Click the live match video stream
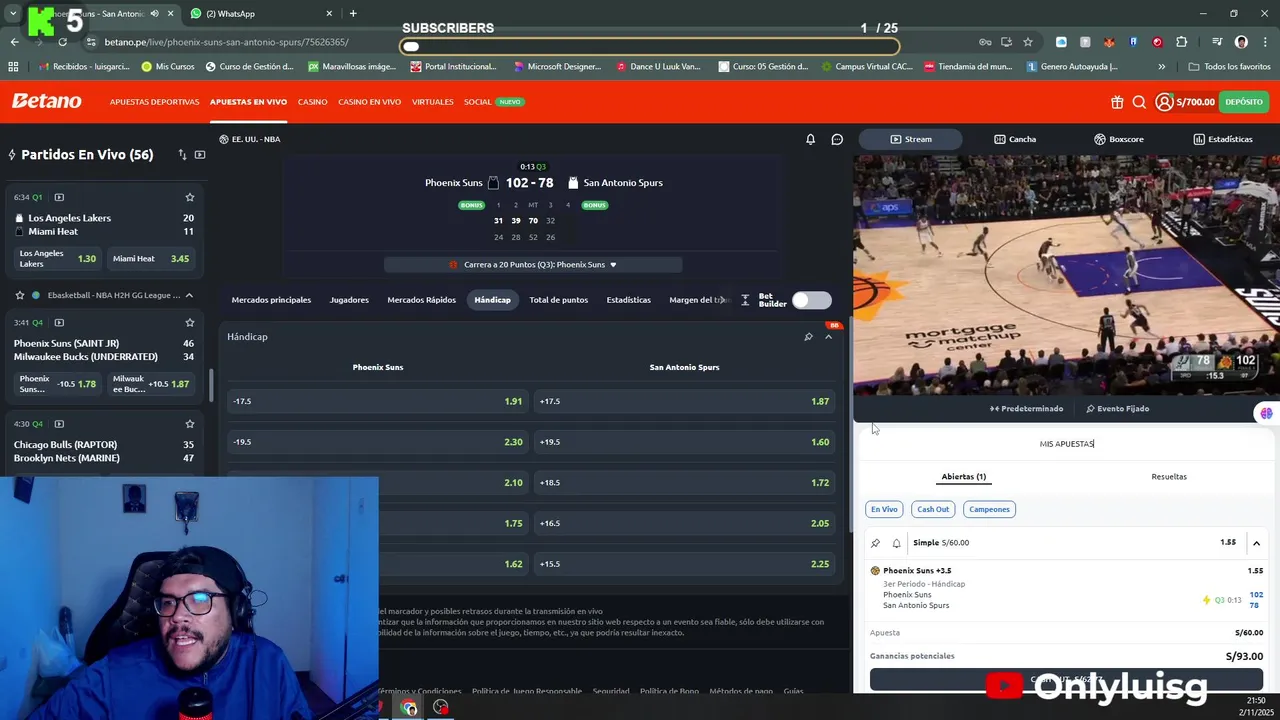1280x720 pixels. click(1066, 275)
